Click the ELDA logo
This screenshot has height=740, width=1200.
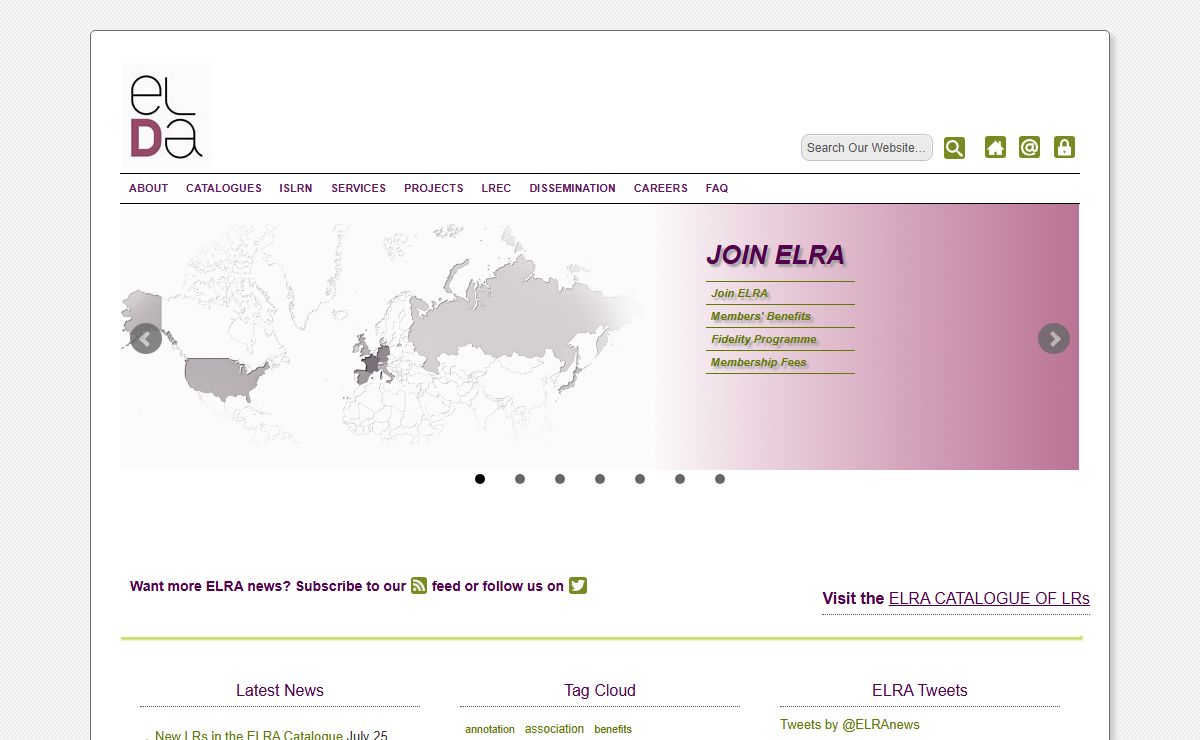pos(166,116)
